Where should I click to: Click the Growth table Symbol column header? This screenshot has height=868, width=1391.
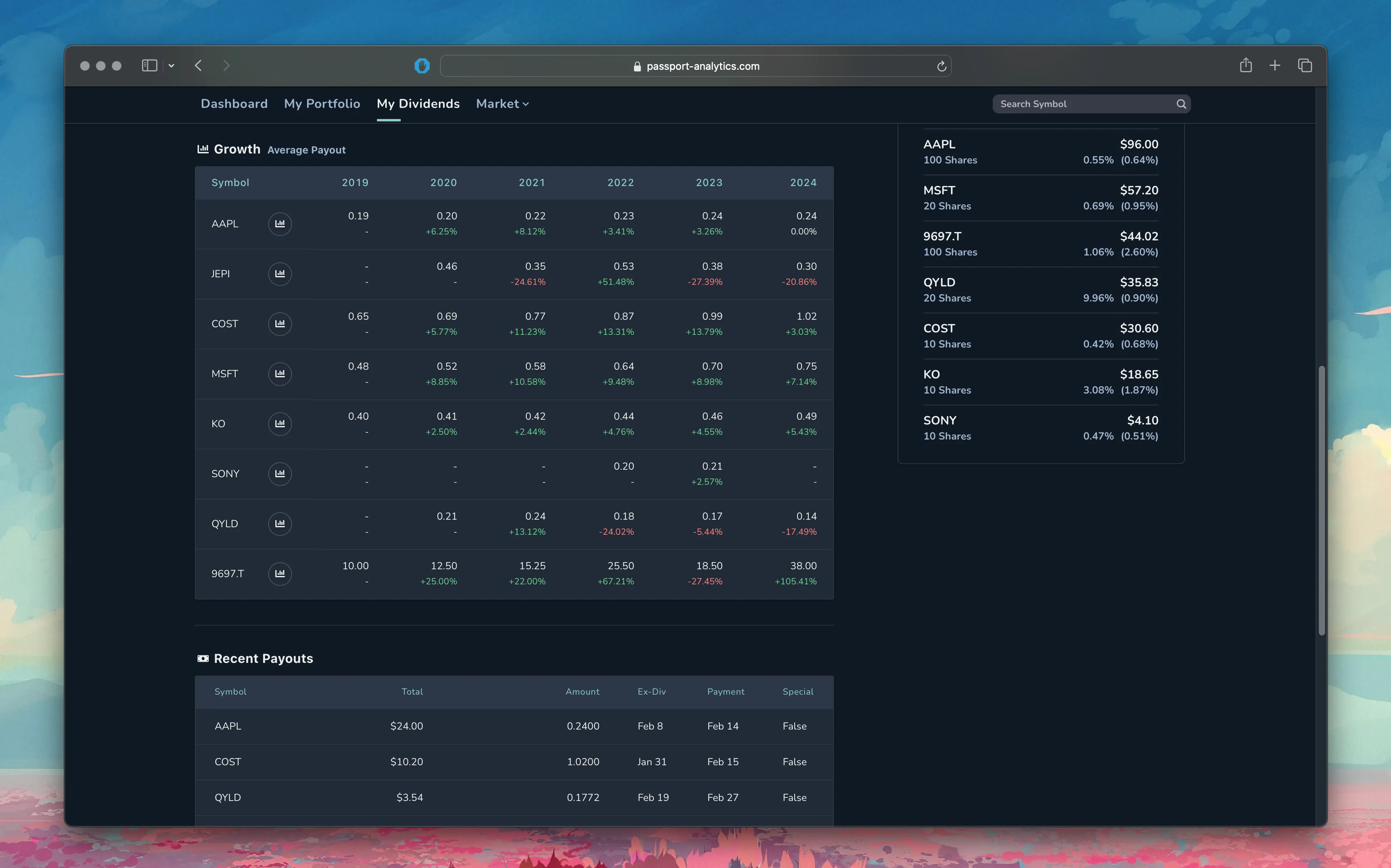coord(230,182)
